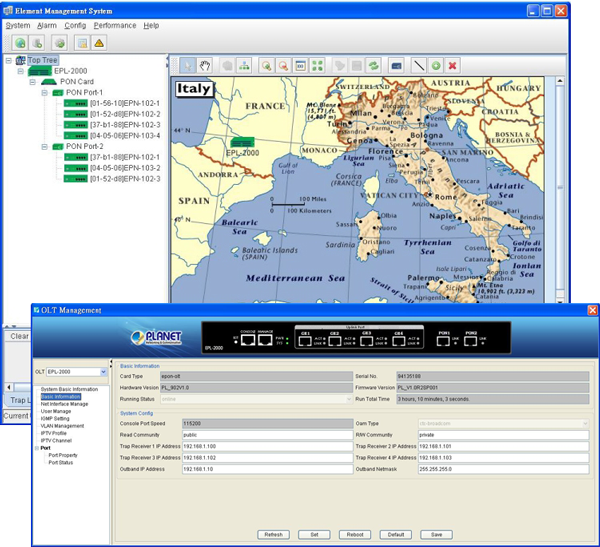Select the hand pan tool in map toolbar

pyautogui.click(x=205, y=66)
